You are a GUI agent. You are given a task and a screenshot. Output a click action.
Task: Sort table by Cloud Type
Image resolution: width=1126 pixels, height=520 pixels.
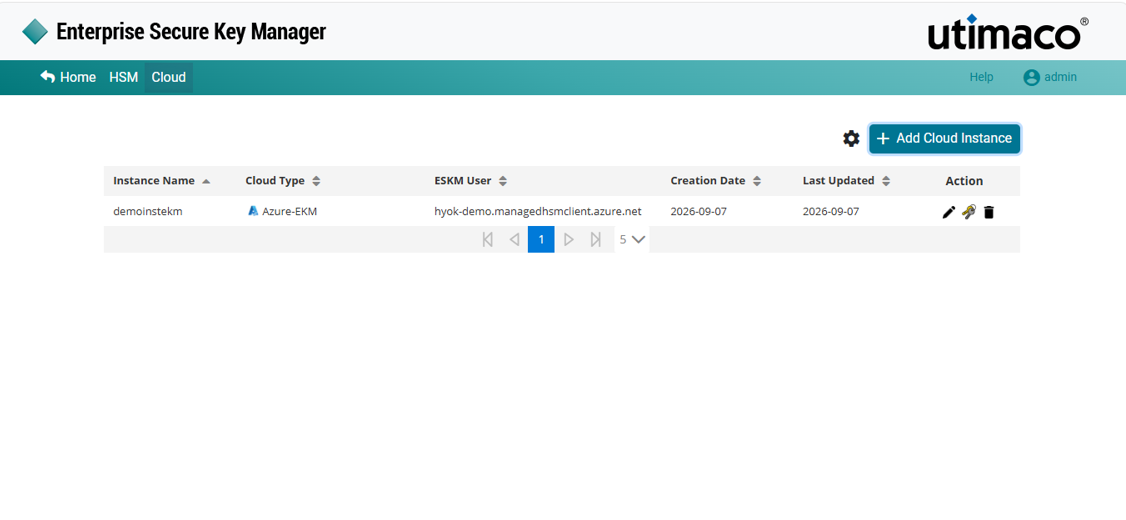pos(315,181)
